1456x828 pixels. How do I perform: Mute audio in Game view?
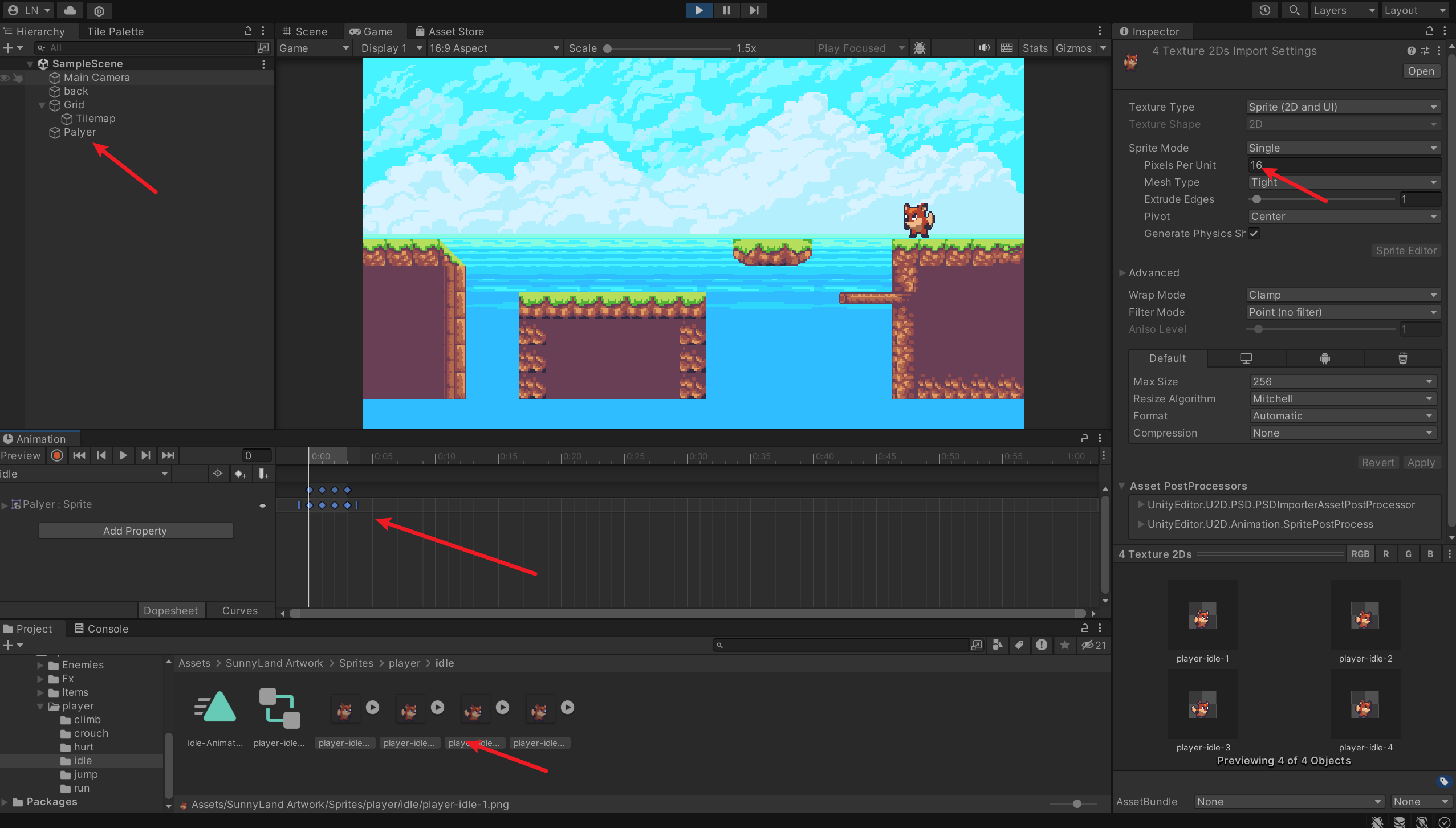point(984,48)
